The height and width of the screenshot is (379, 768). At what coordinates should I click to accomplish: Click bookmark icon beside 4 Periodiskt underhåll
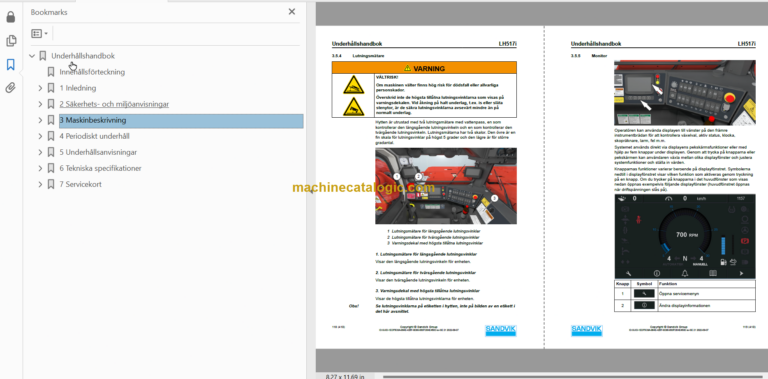point(51,137)
